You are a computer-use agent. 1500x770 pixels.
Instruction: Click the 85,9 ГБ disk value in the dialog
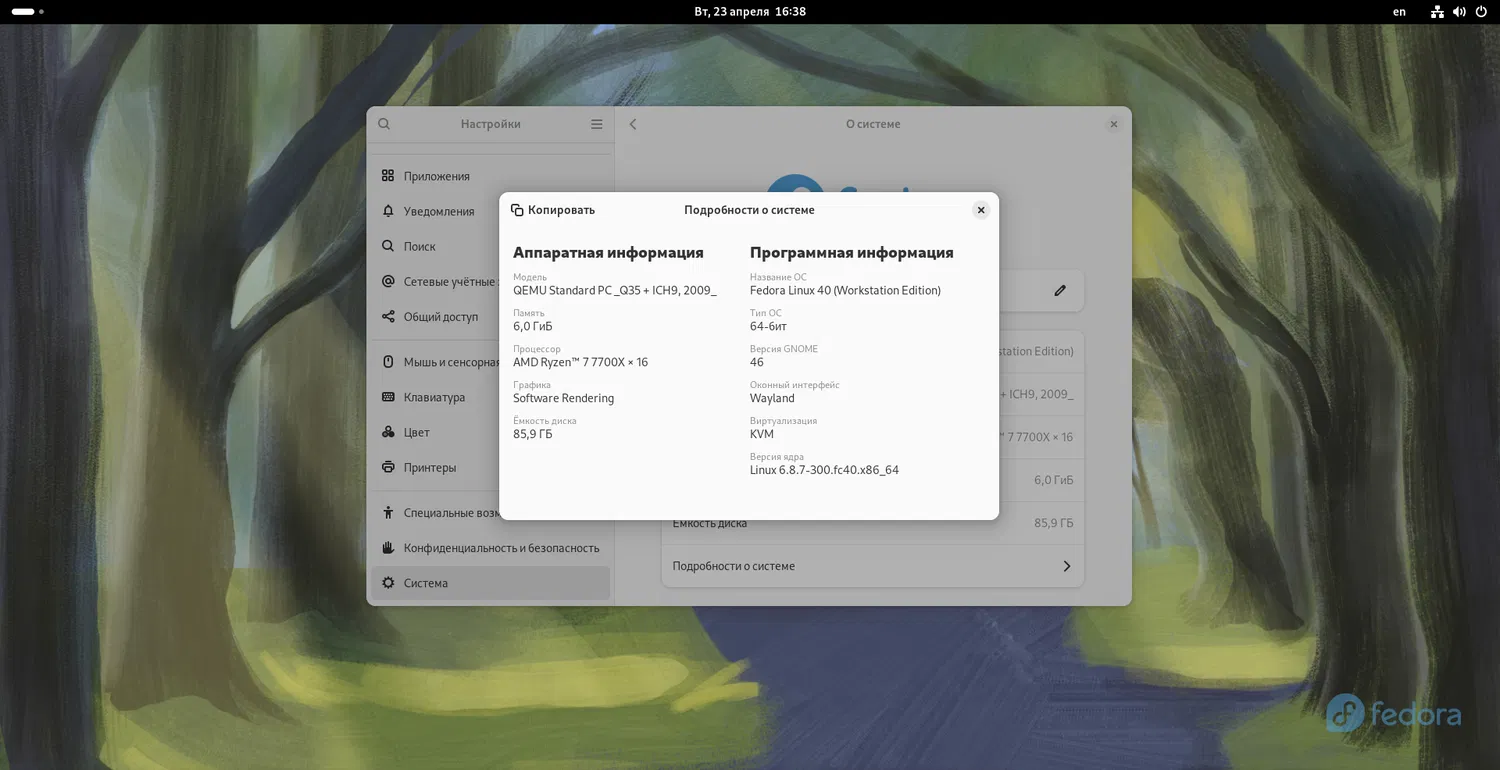(533, 434)
